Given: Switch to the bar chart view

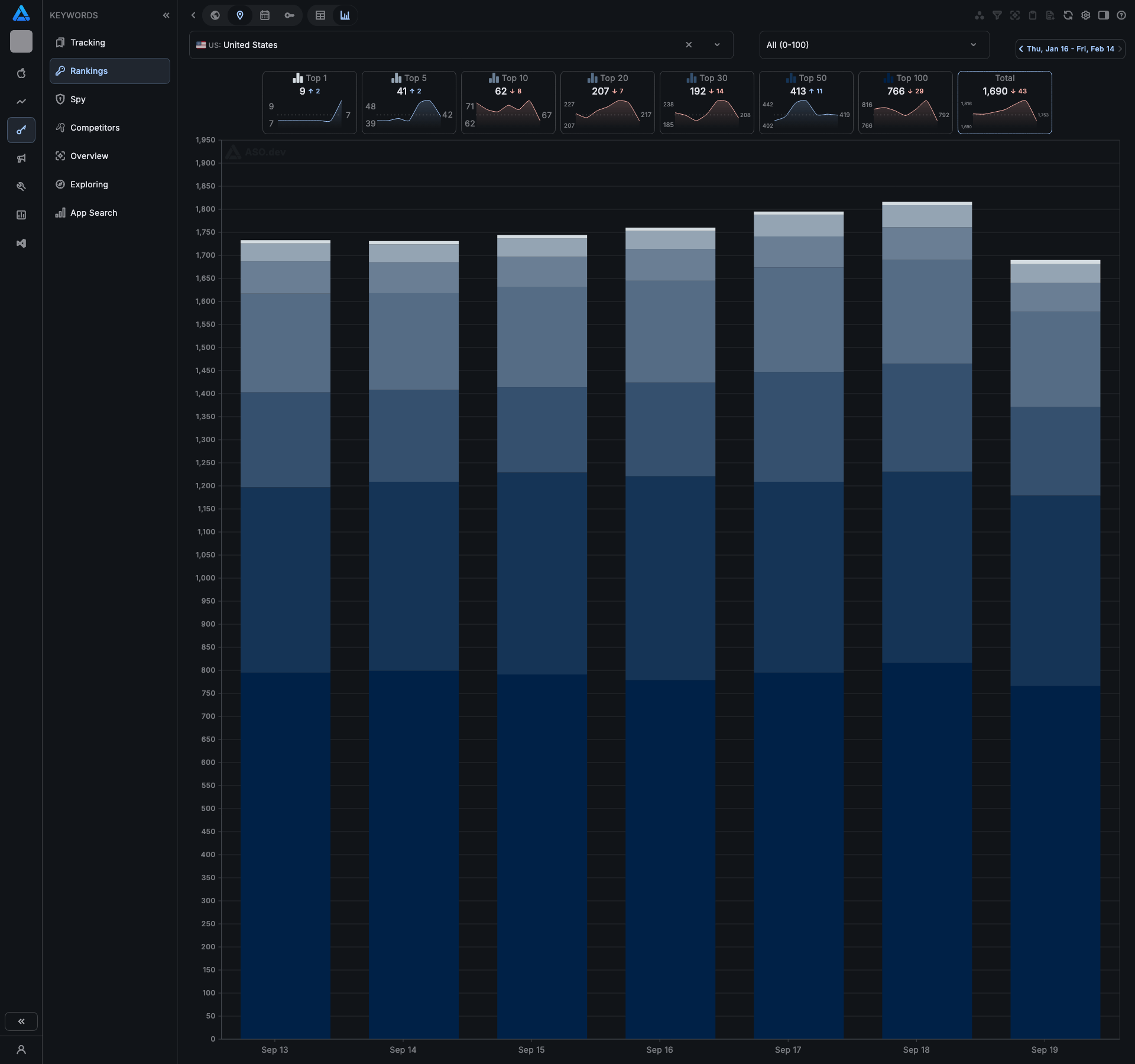Looking at the screenshot, I should click(345, 15).
